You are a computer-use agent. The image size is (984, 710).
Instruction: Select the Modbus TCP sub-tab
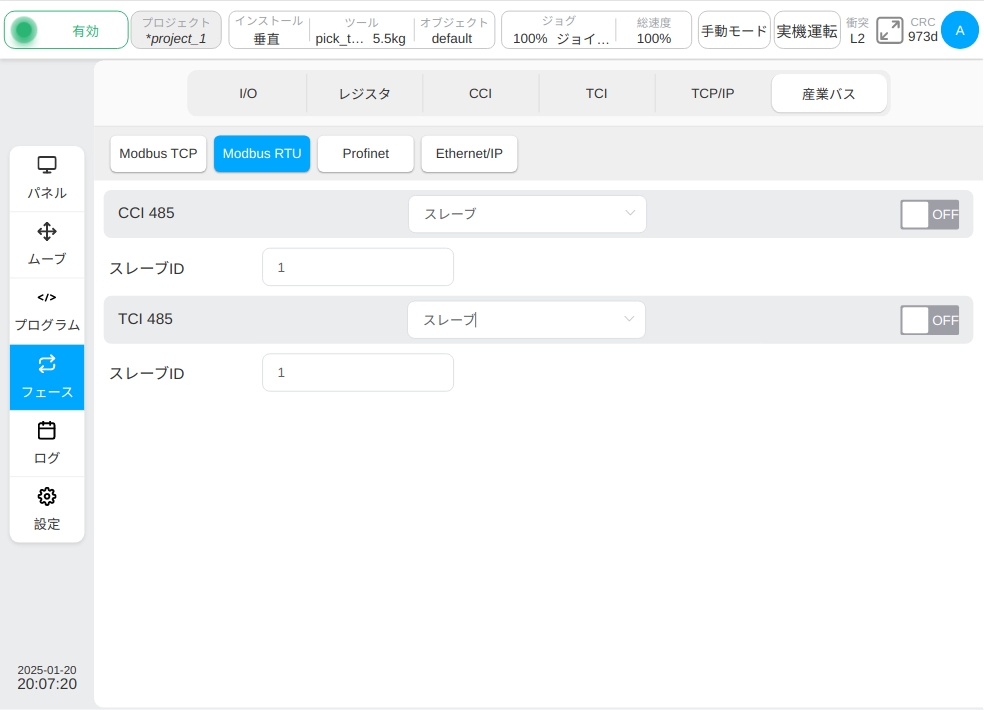tap(158, 154)
